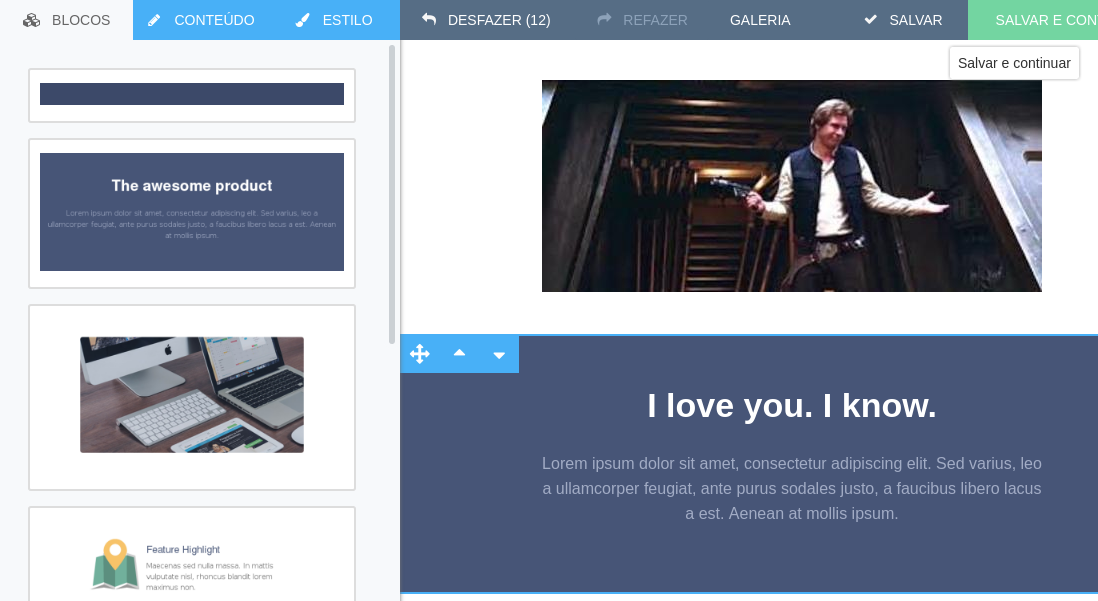This screenshot has width=1098, height=601.
Task: Click the undo arrow icon
Action: pos(429,20)
